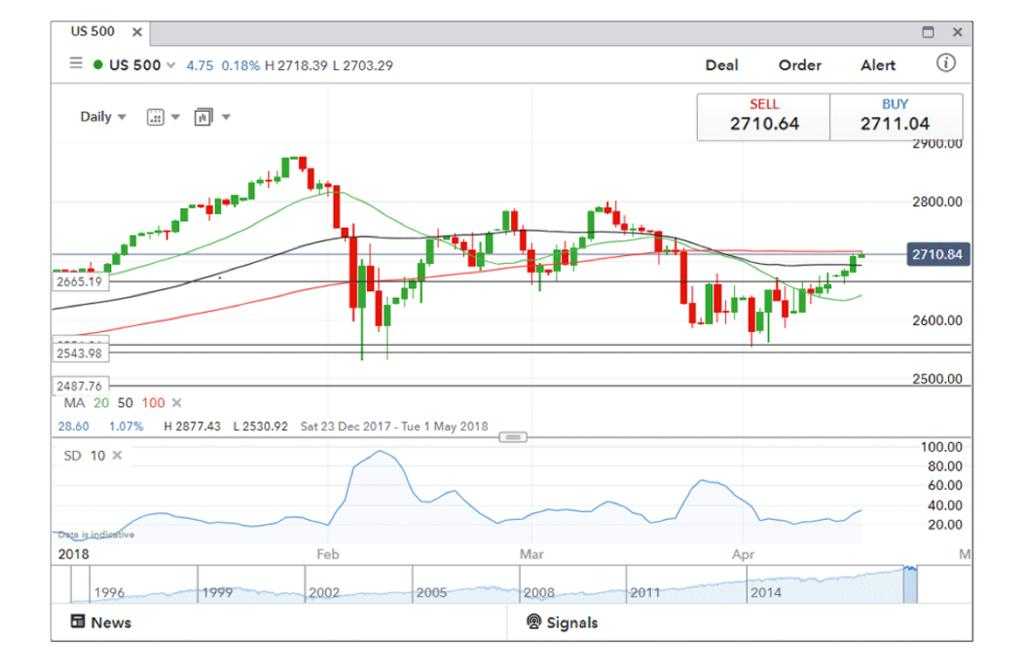Click the 2005 area in the timeline navigator
The width and height of the screenshot is (1024, 671).
431,592
